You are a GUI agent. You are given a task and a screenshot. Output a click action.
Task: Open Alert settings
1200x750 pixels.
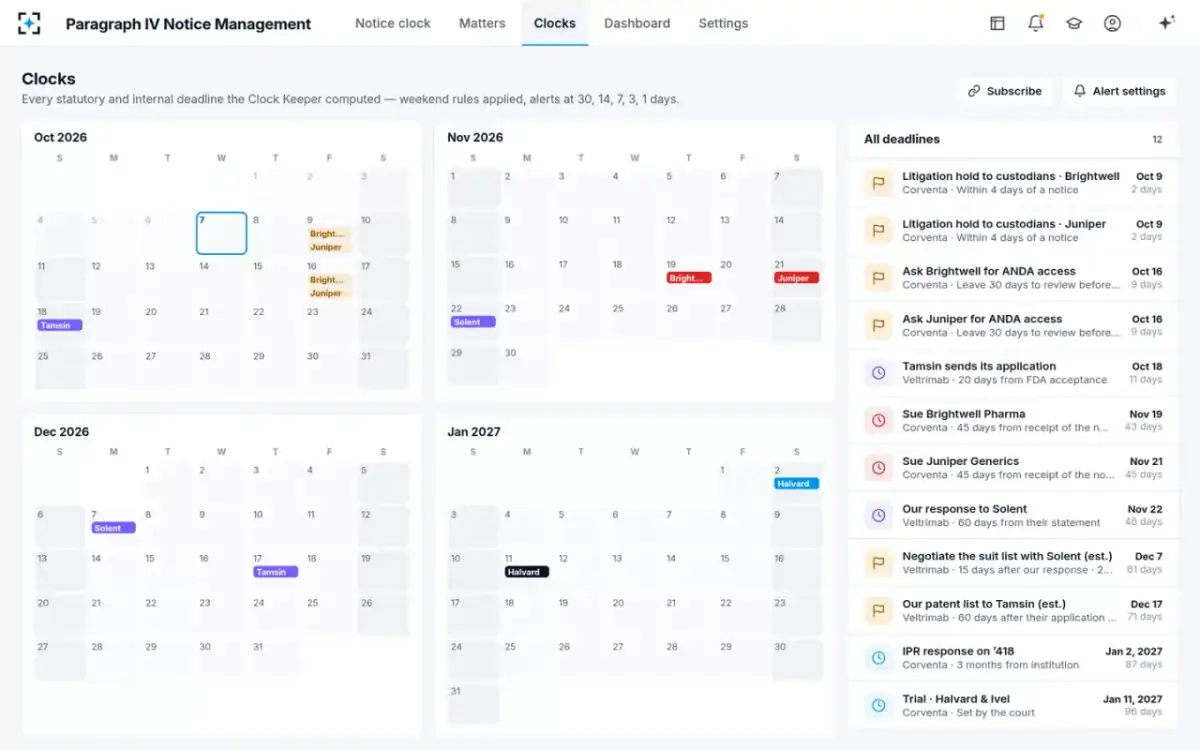(x=1119, y=91)
